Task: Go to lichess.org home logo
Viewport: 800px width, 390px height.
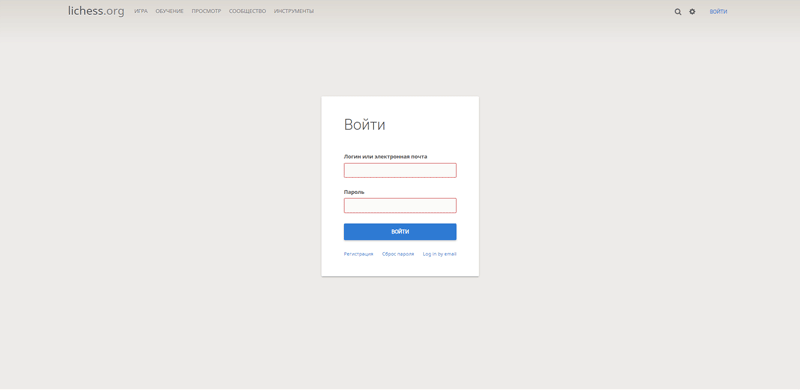Action: click(x=96, y=11)
